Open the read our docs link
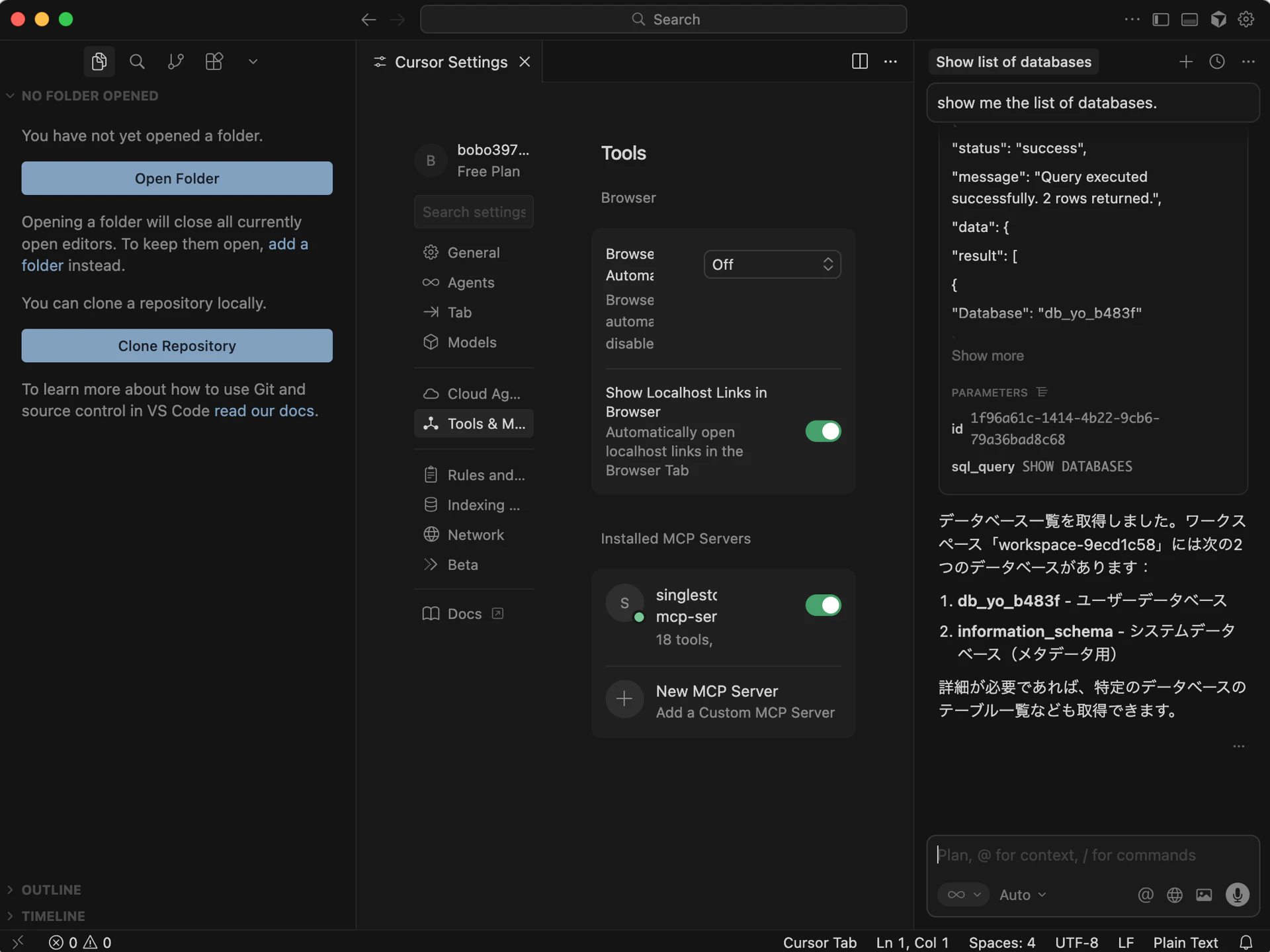Image resolution: width=1270 pixels, height=952 pixels. click(264, 411)
